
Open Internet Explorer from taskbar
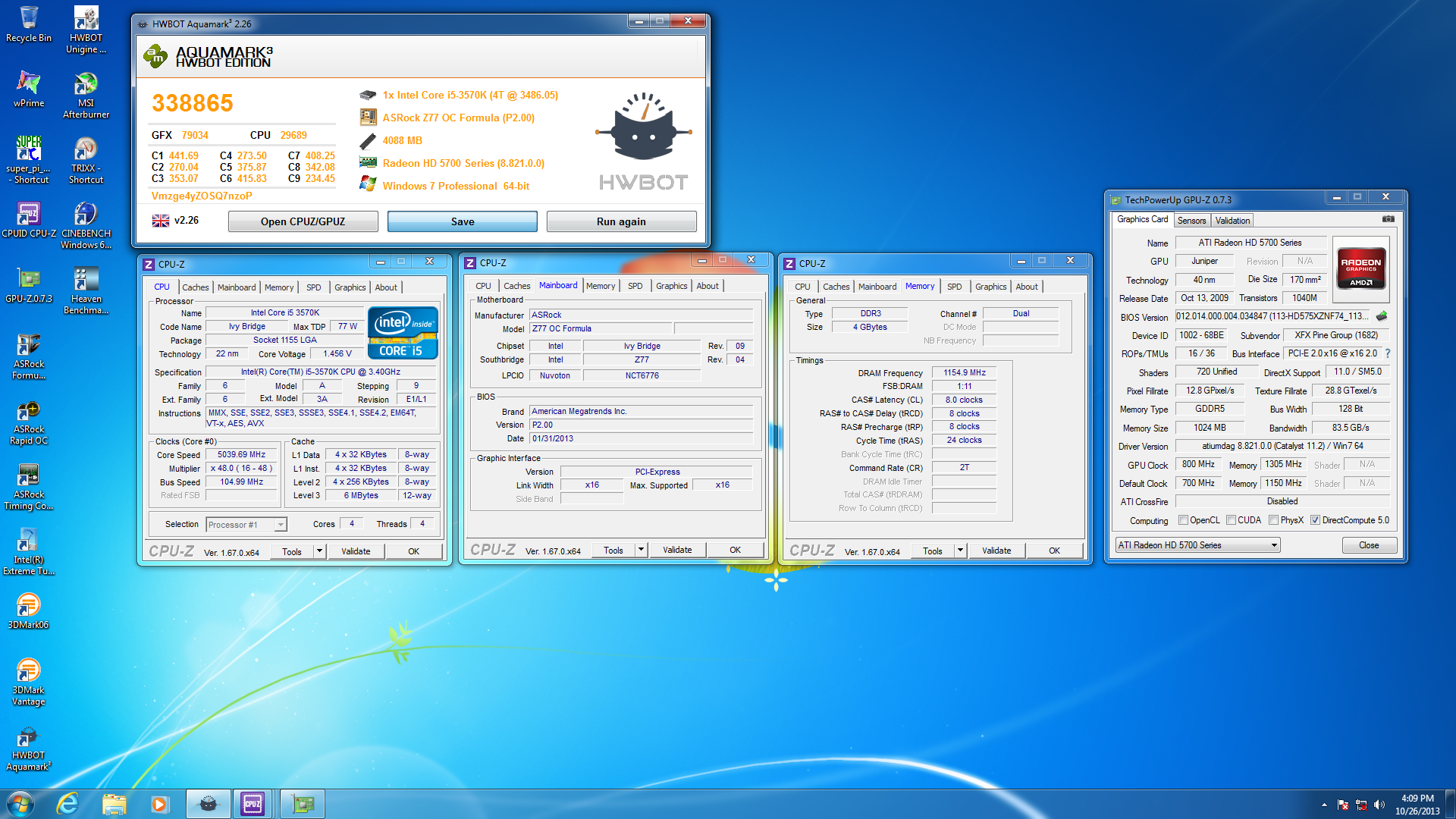(x=68, y=804)
